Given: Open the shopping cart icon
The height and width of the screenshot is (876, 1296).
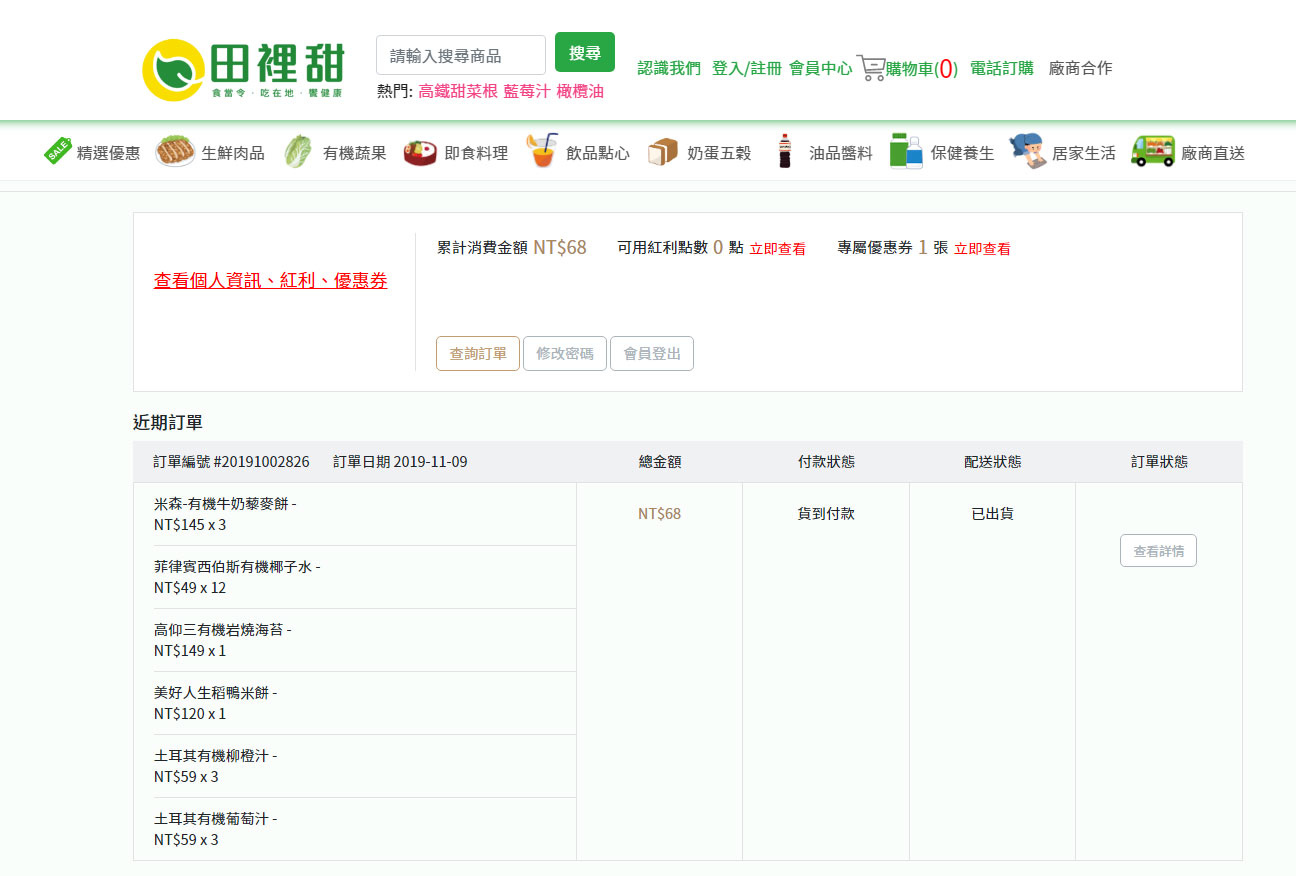Looking at the screenshot, I should (871, 67).
